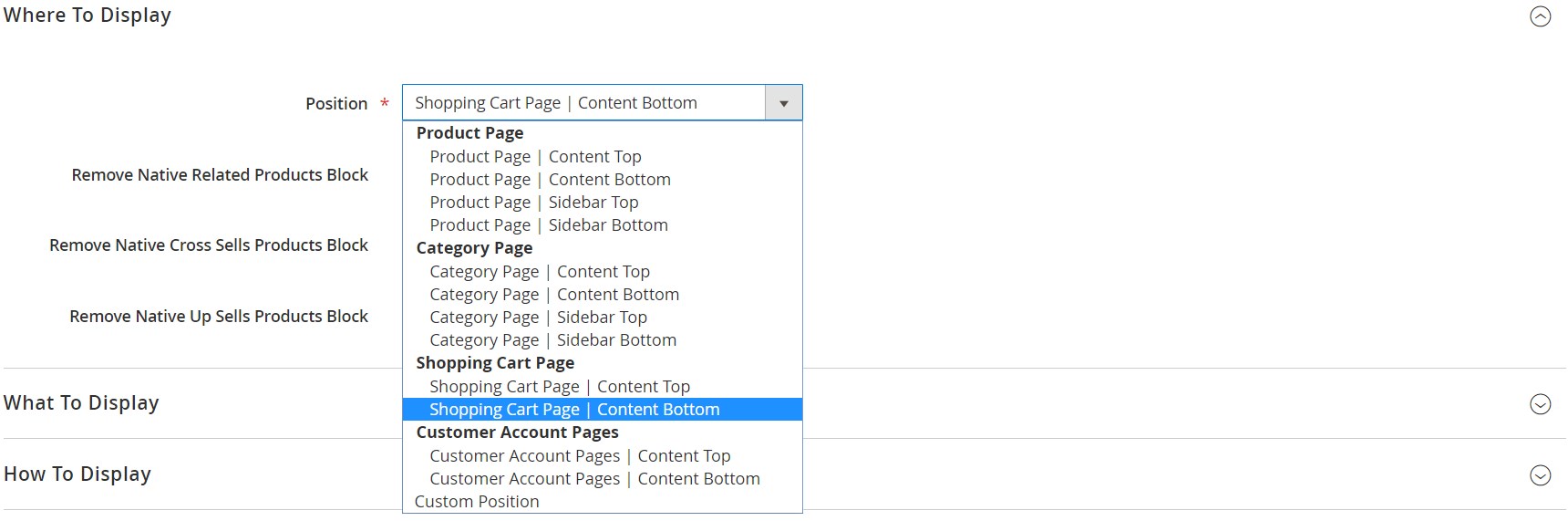Expand the What To Display section
The height and width of the screenshot is (521, 1568).
[x=1540, y=404]
